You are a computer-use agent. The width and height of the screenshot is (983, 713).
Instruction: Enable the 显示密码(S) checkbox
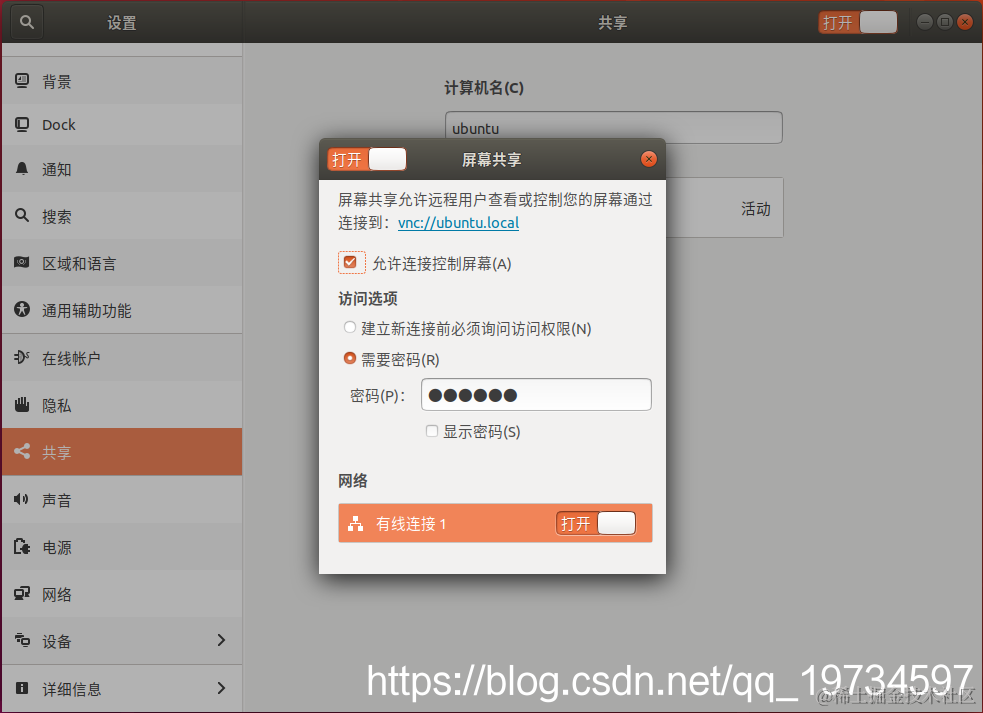point(431,431)
